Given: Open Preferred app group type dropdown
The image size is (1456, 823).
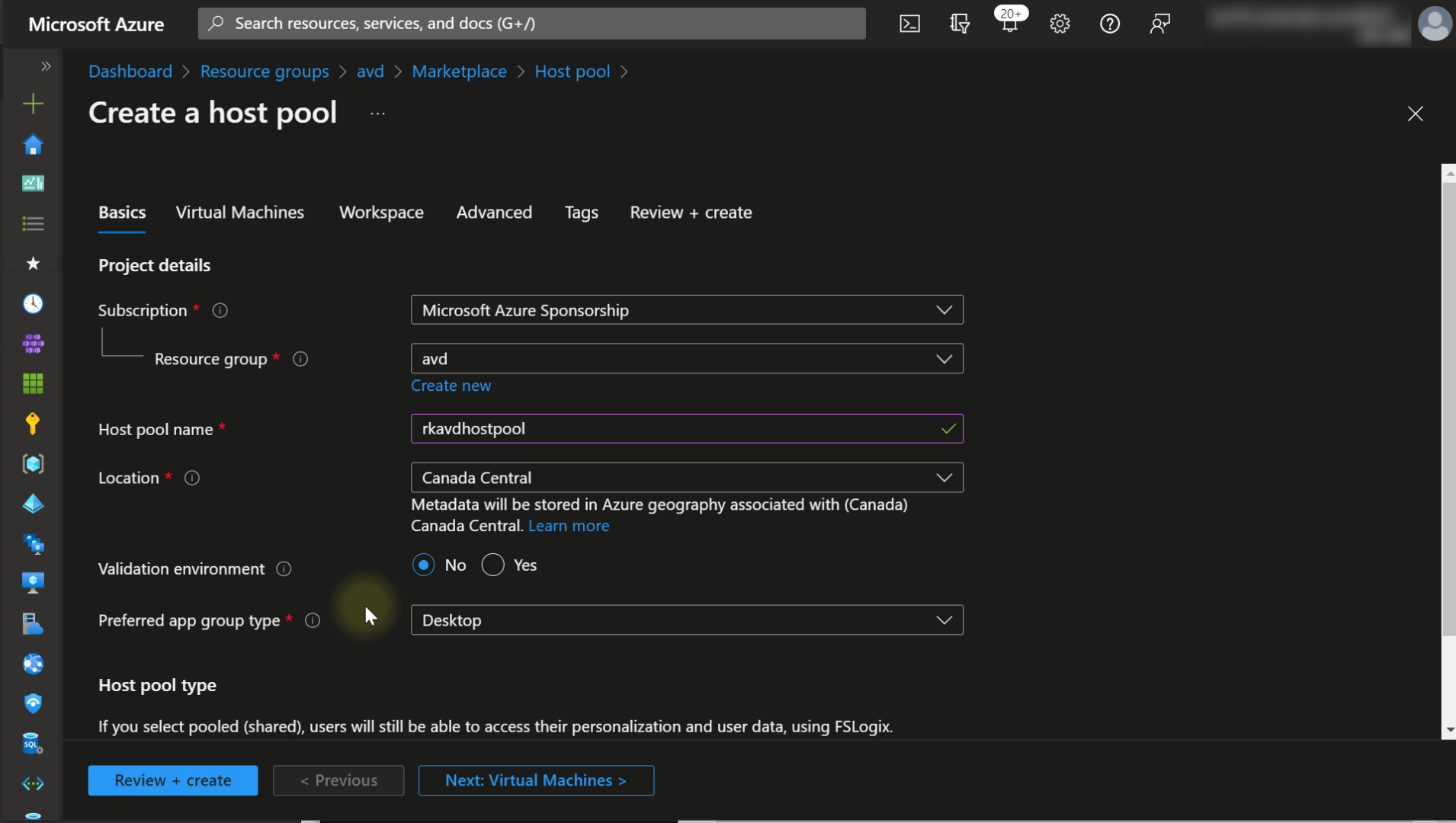Looking at the screenshot, I should coord(686,620).
